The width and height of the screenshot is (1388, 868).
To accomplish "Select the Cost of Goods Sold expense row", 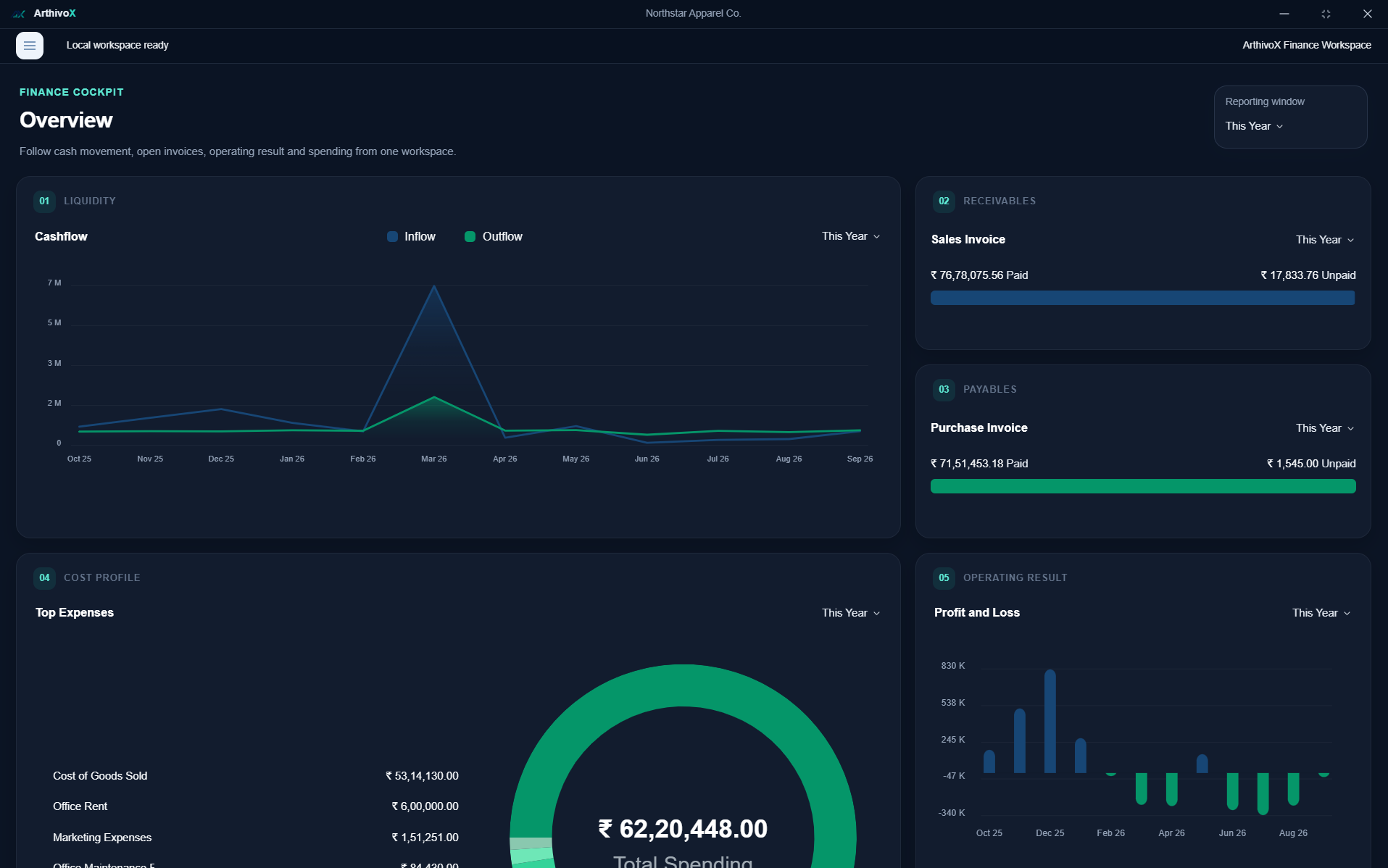I will pos(255,776).
